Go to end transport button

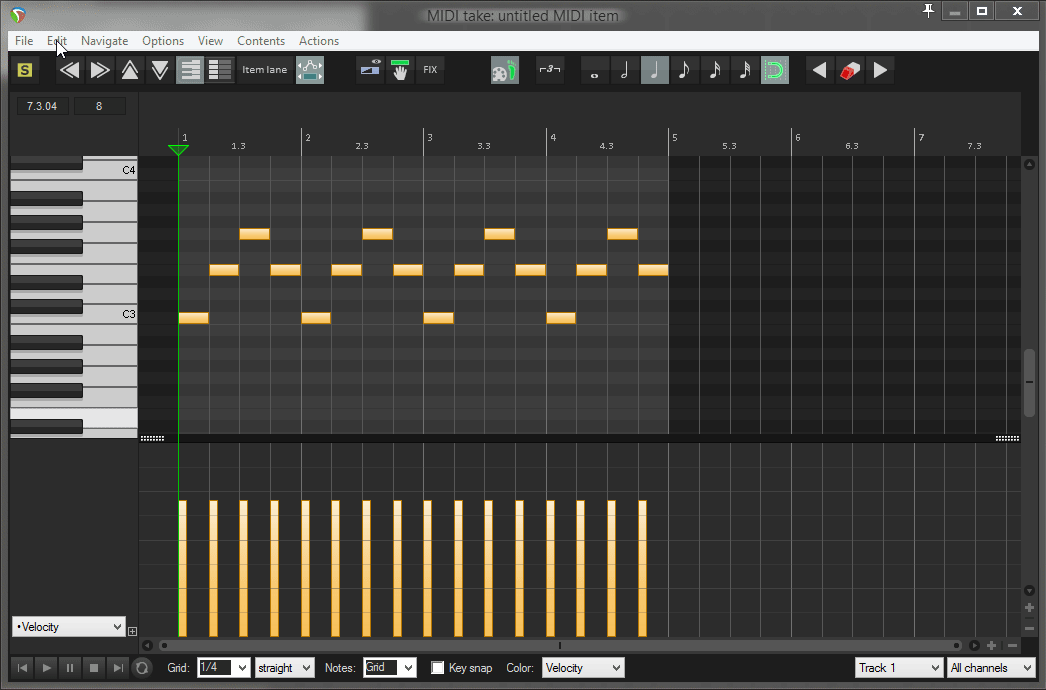(118, 667)
